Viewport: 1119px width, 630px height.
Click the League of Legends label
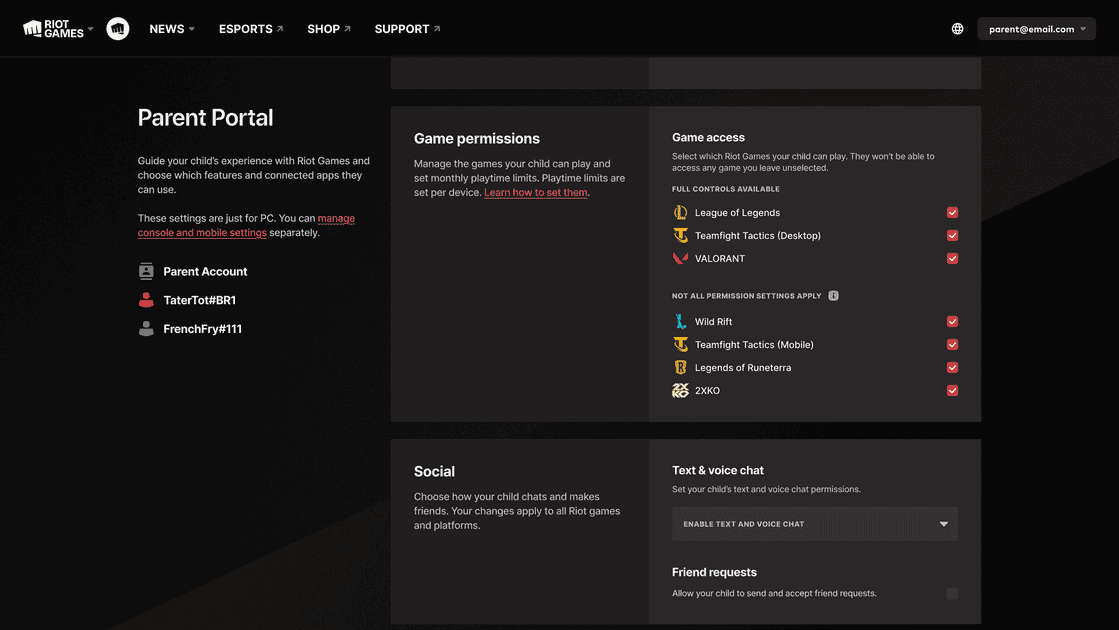tap(737, 213)
